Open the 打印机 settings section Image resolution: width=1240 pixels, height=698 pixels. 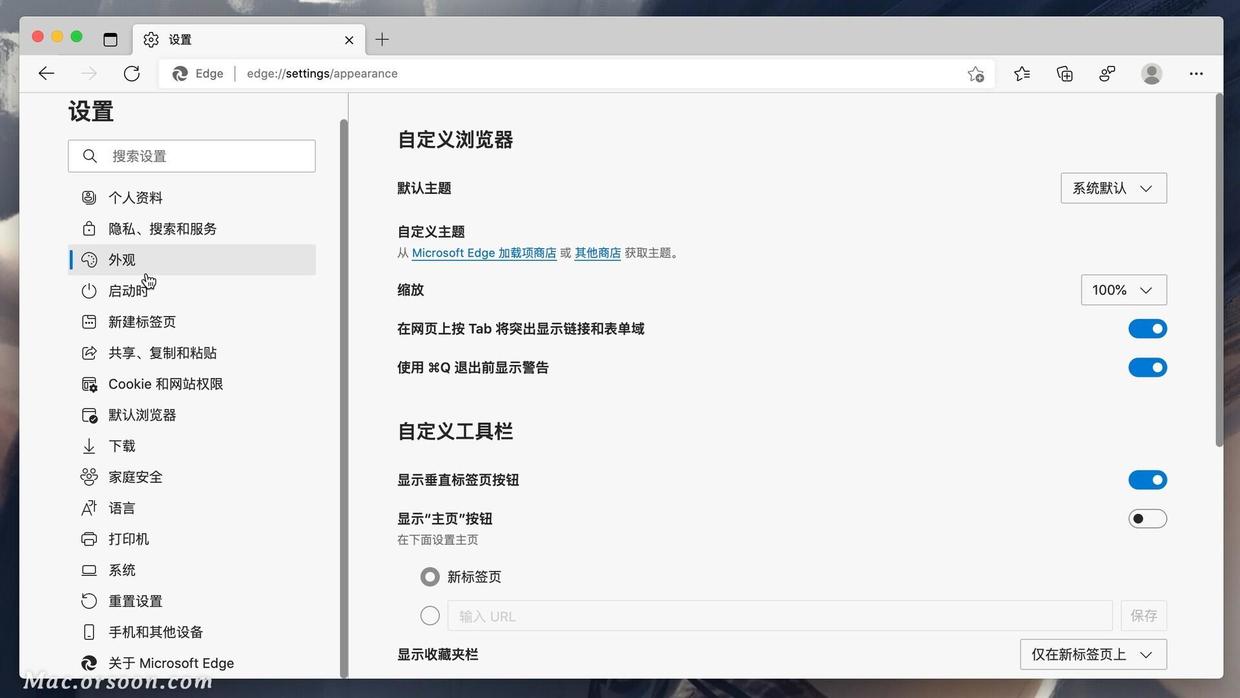coord(128,538)
